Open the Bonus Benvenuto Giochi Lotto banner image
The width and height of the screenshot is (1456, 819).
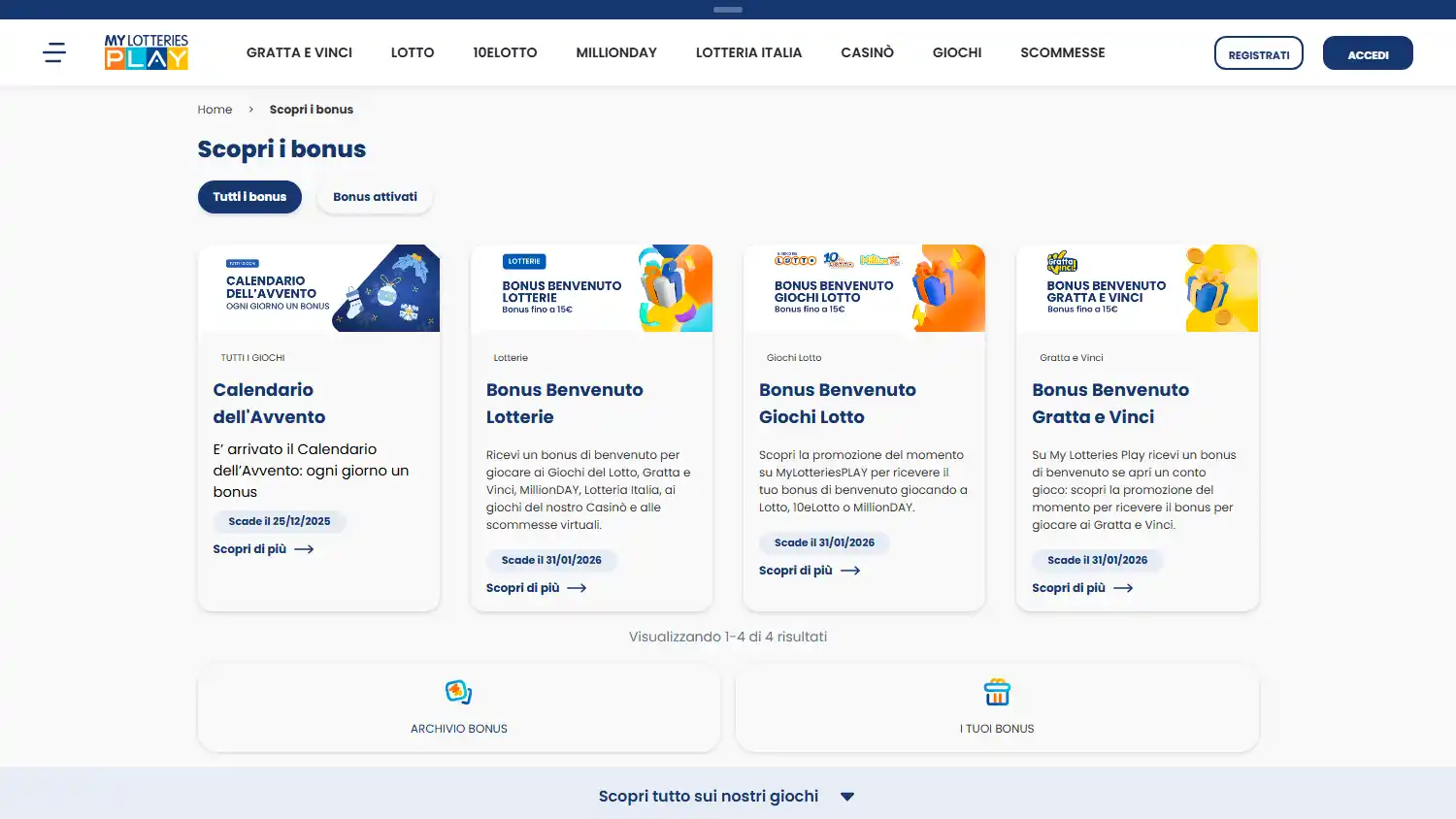[864, 288]
